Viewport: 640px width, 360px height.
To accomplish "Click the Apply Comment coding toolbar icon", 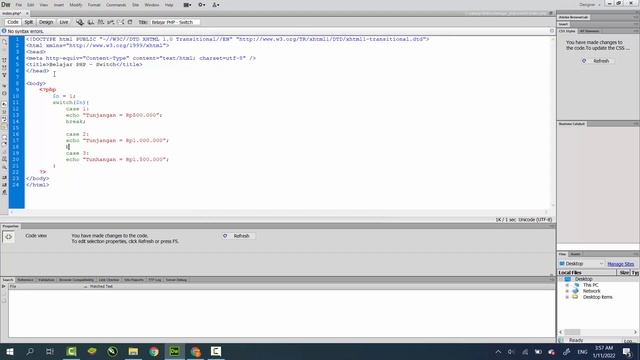I will point(4,137).
